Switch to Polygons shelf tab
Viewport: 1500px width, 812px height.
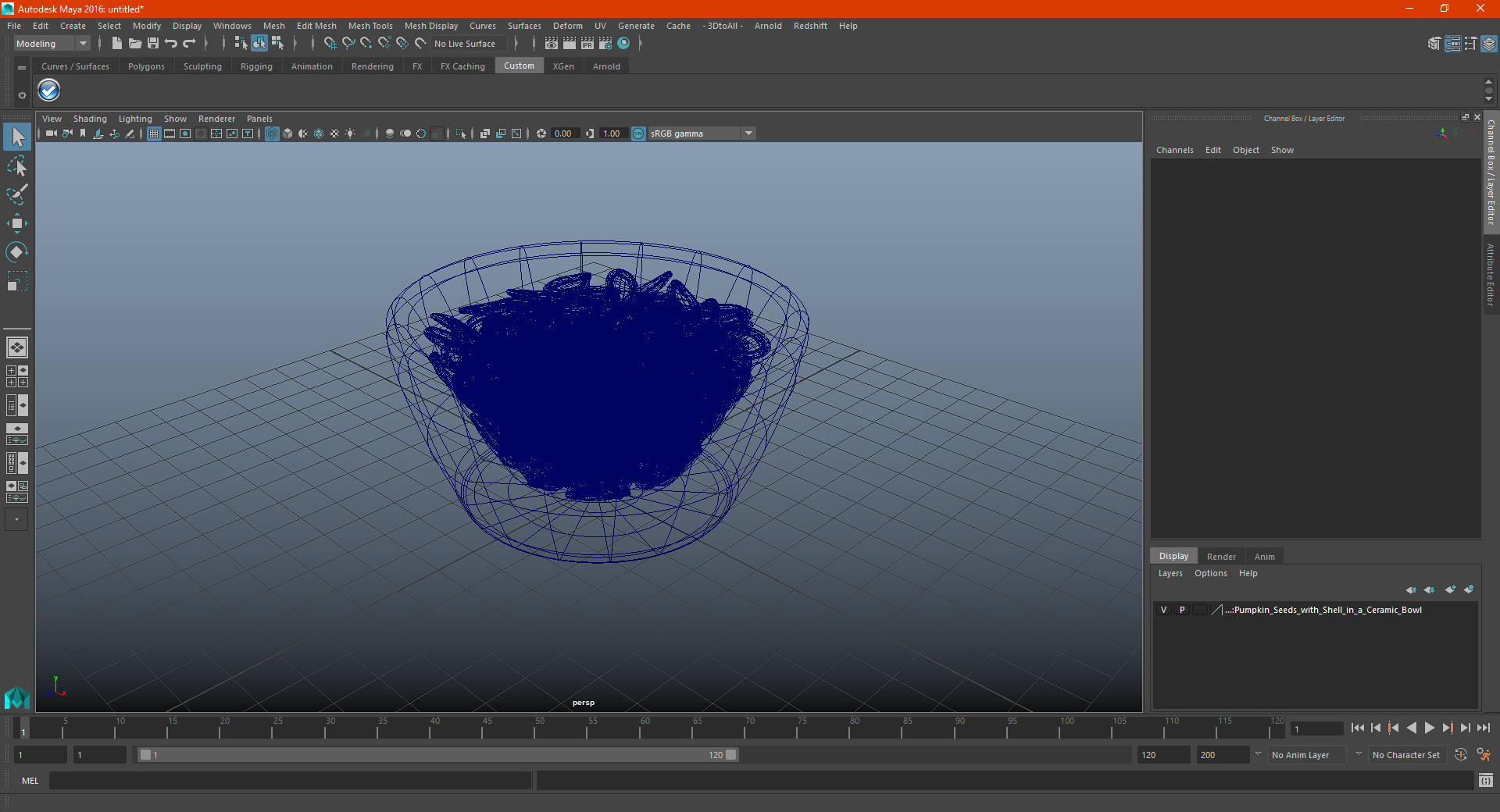146,66
